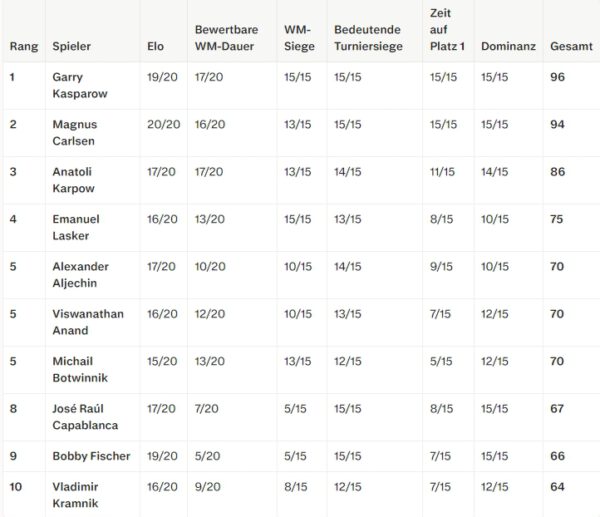Click the Zeit auf Platz 1 header
The width and height of the screenshot is (600, 517).
[x=447, y=30]
